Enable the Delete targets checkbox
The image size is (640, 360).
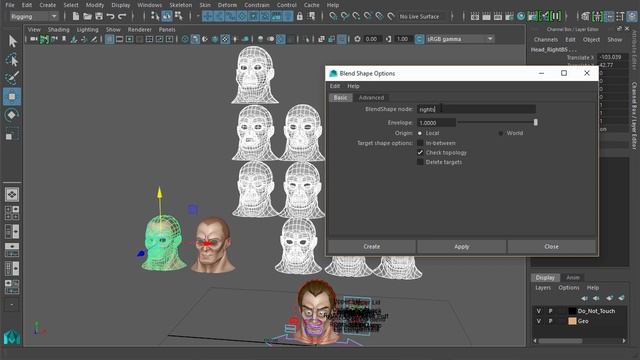(x=420, y=162)
